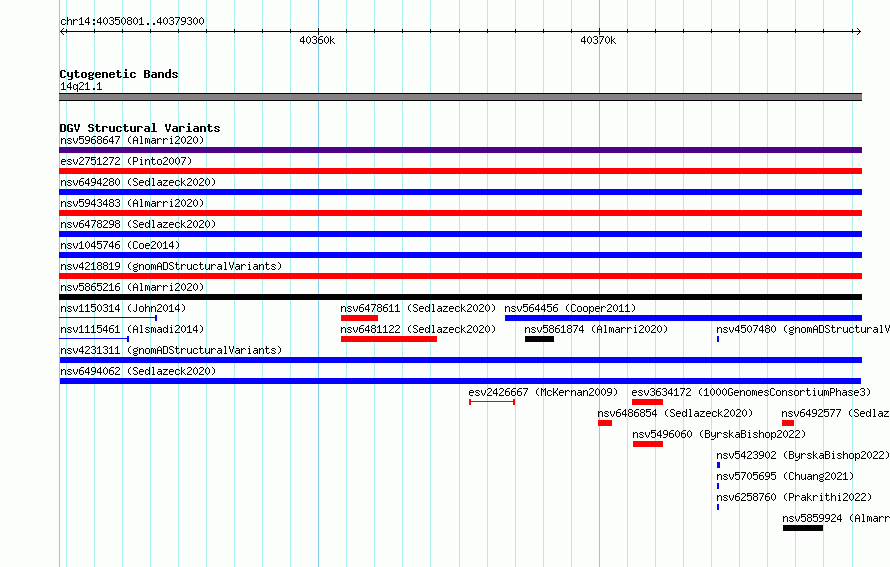The image size is (890, 567).
Task: Open variant nsv6486854 (Sedlazeck2020) label
Action: coord(675,413)
